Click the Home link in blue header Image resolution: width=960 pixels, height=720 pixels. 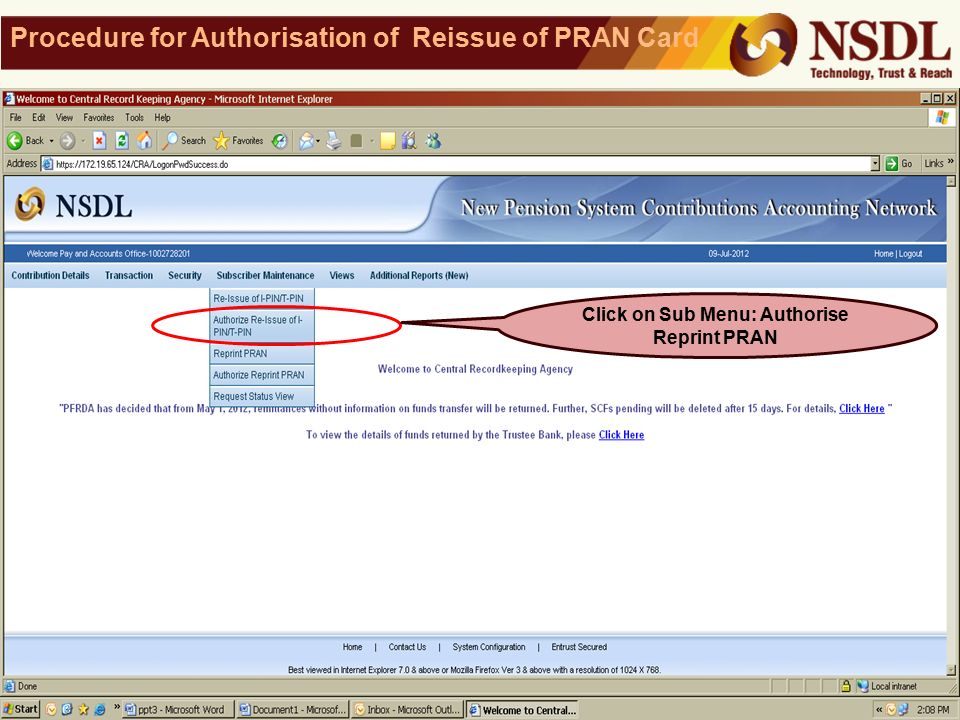(883, 253)
